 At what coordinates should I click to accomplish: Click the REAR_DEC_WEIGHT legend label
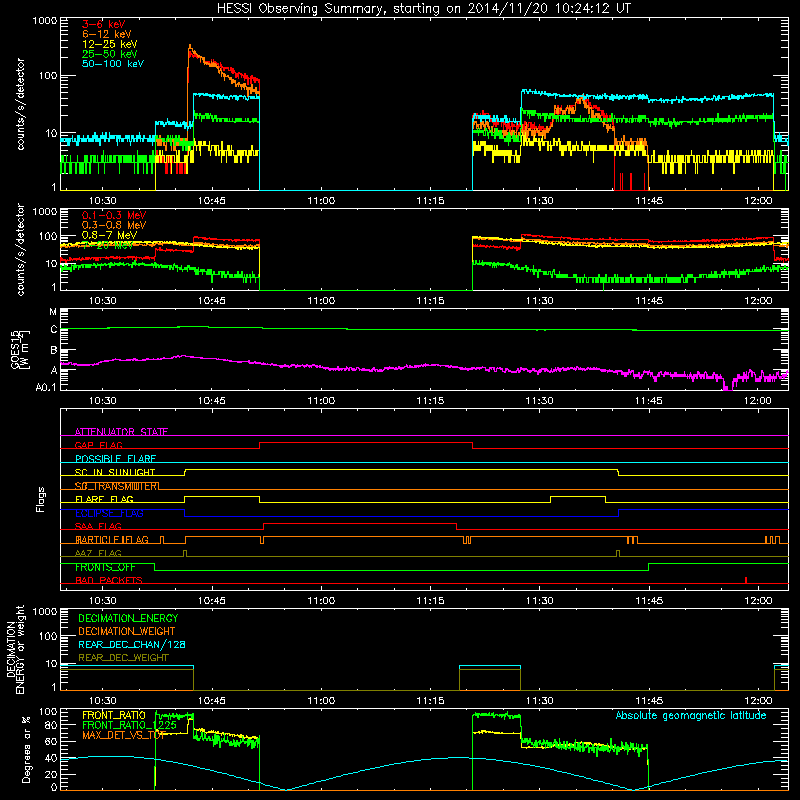[x=123, y=658]
